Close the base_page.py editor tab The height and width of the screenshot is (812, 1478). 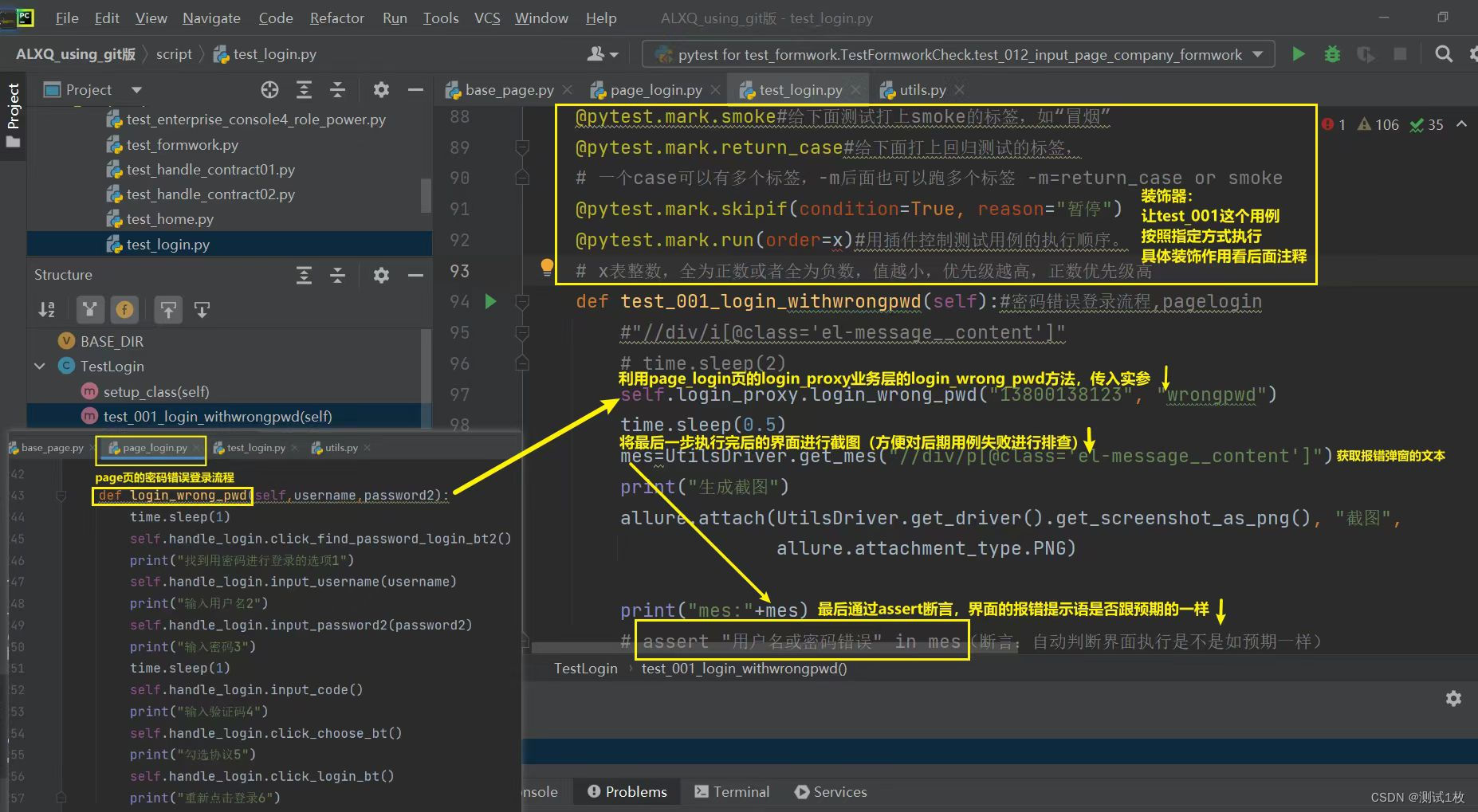point(568,90)
